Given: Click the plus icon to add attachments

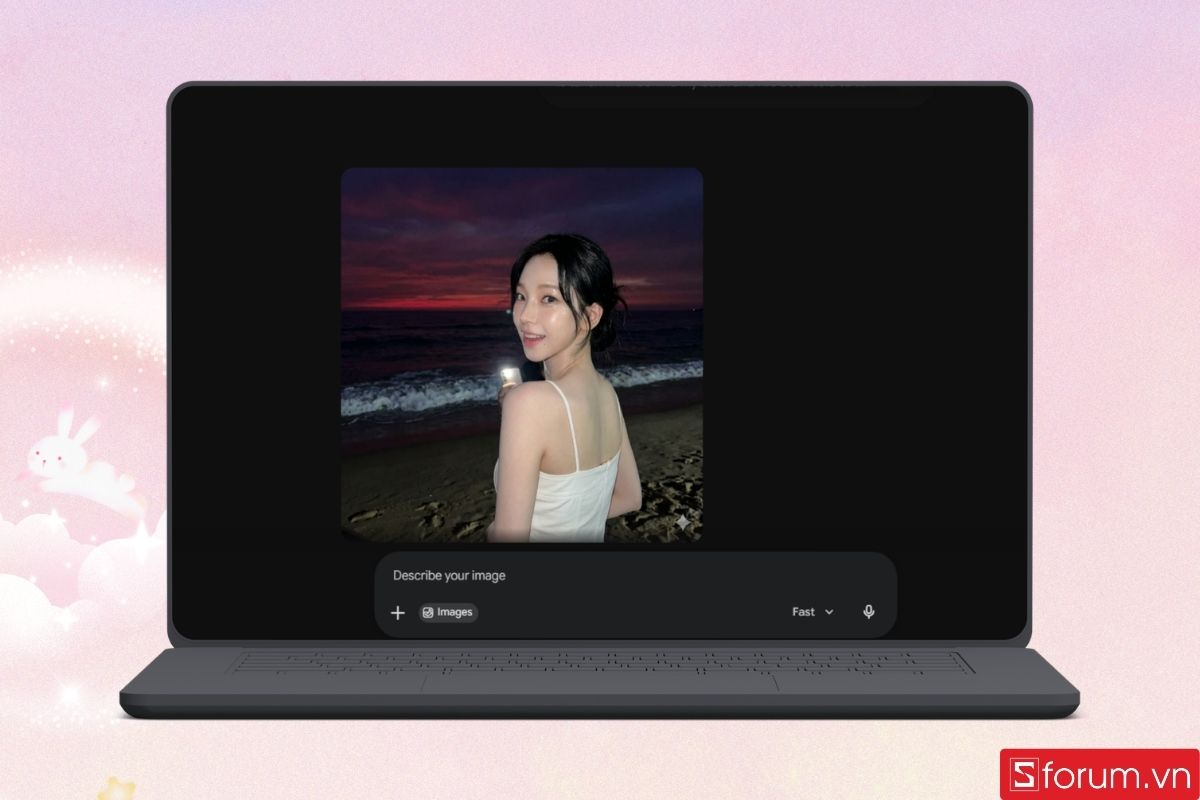Looking at the screenshot, I should 397,612.
